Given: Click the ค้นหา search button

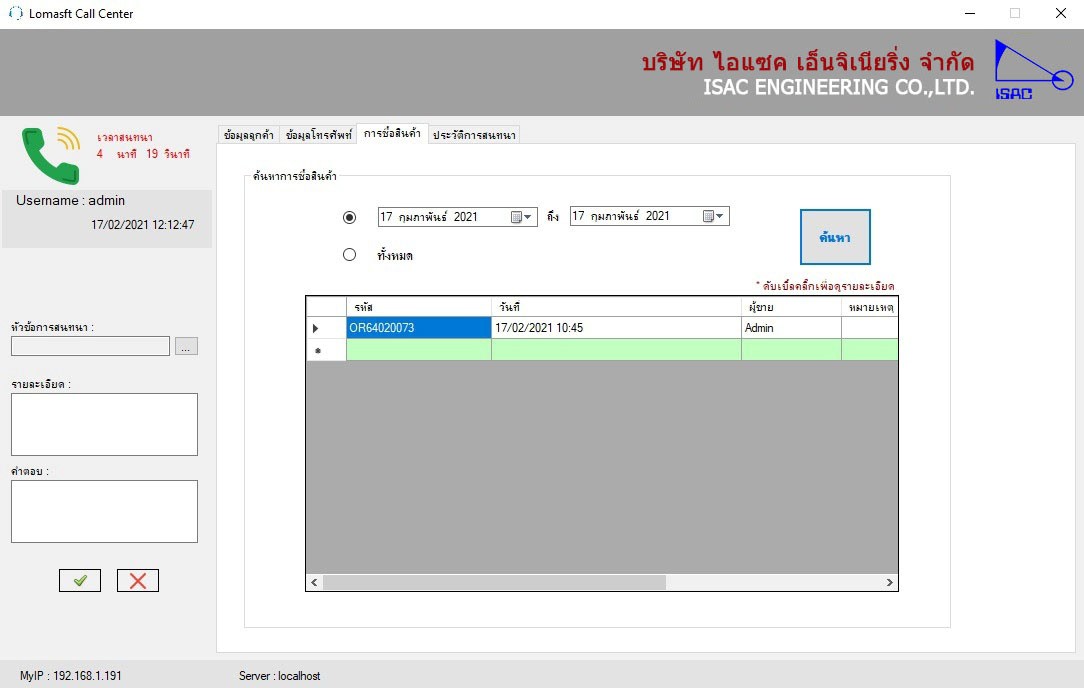Looking at the screenshot, I should coord(834,237).
